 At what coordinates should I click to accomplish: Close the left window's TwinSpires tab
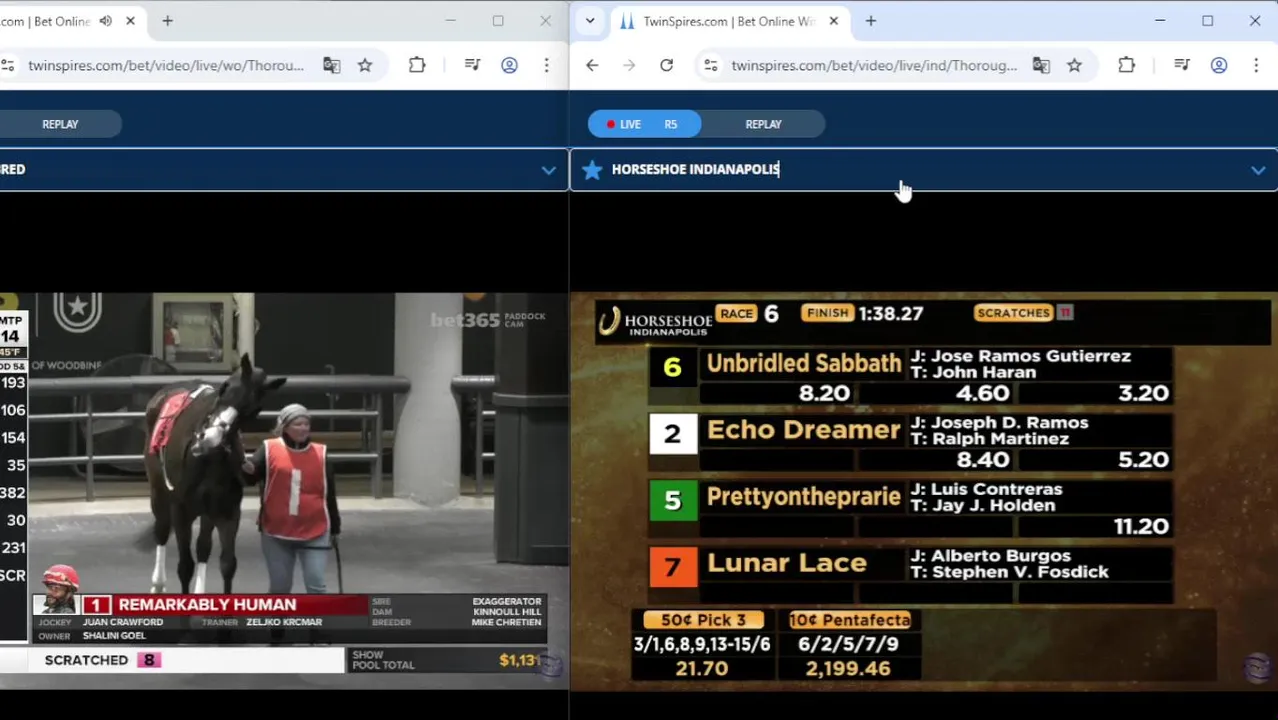tap(130, 21)
